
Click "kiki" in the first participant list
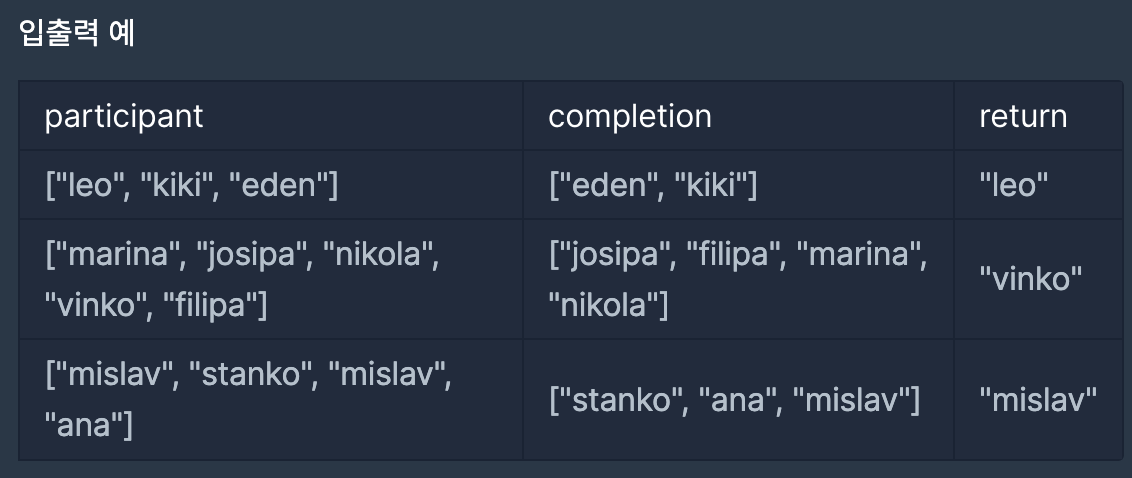click(176, 185)
